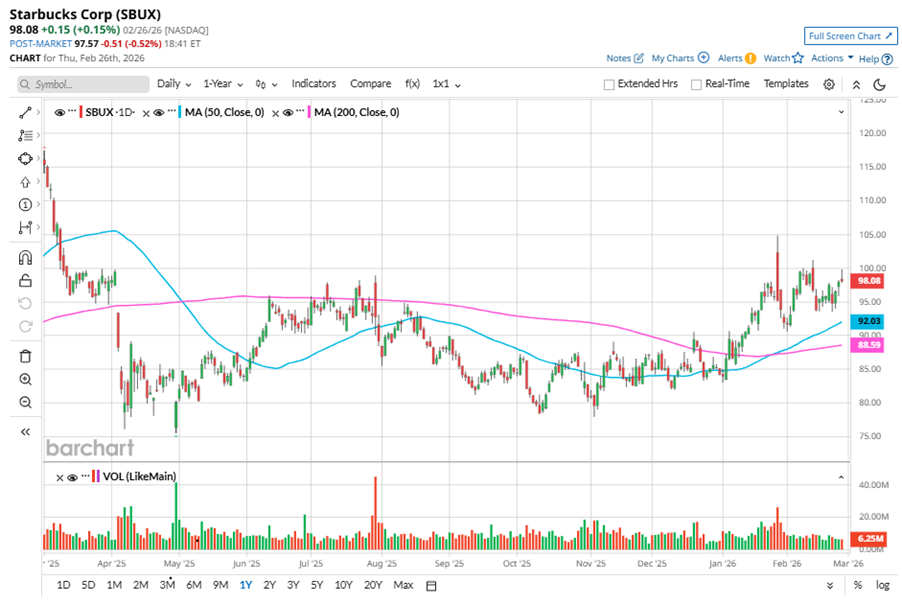Select the arrow marker tool

pyautogui.click(x=25, y=182)
